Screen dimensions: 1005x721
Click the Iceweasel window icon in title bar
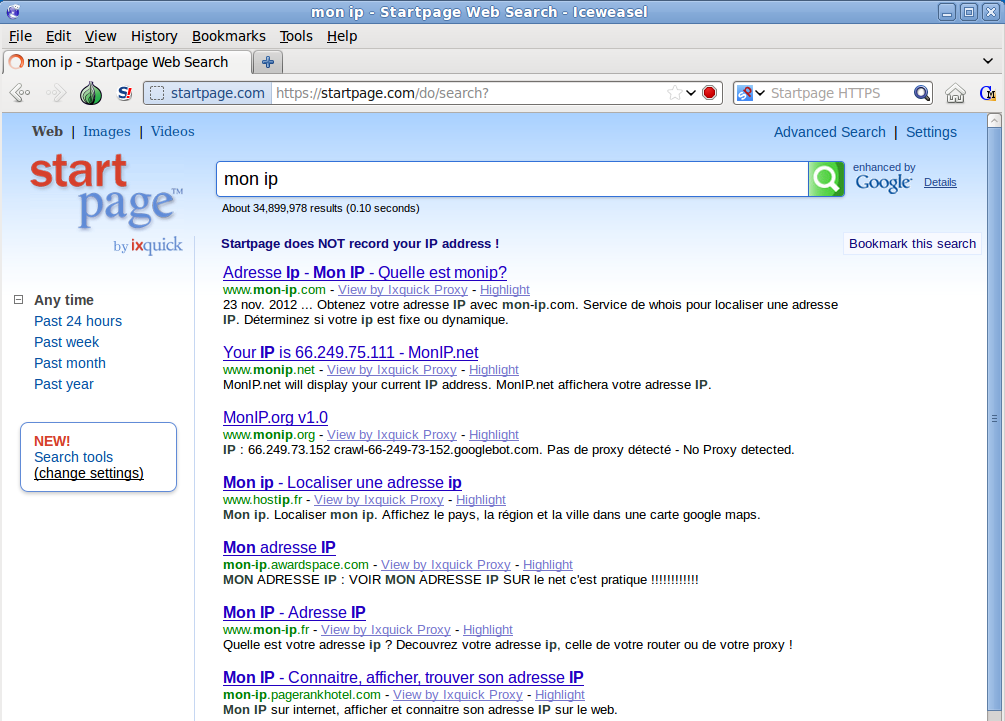(x=13, y=12)
